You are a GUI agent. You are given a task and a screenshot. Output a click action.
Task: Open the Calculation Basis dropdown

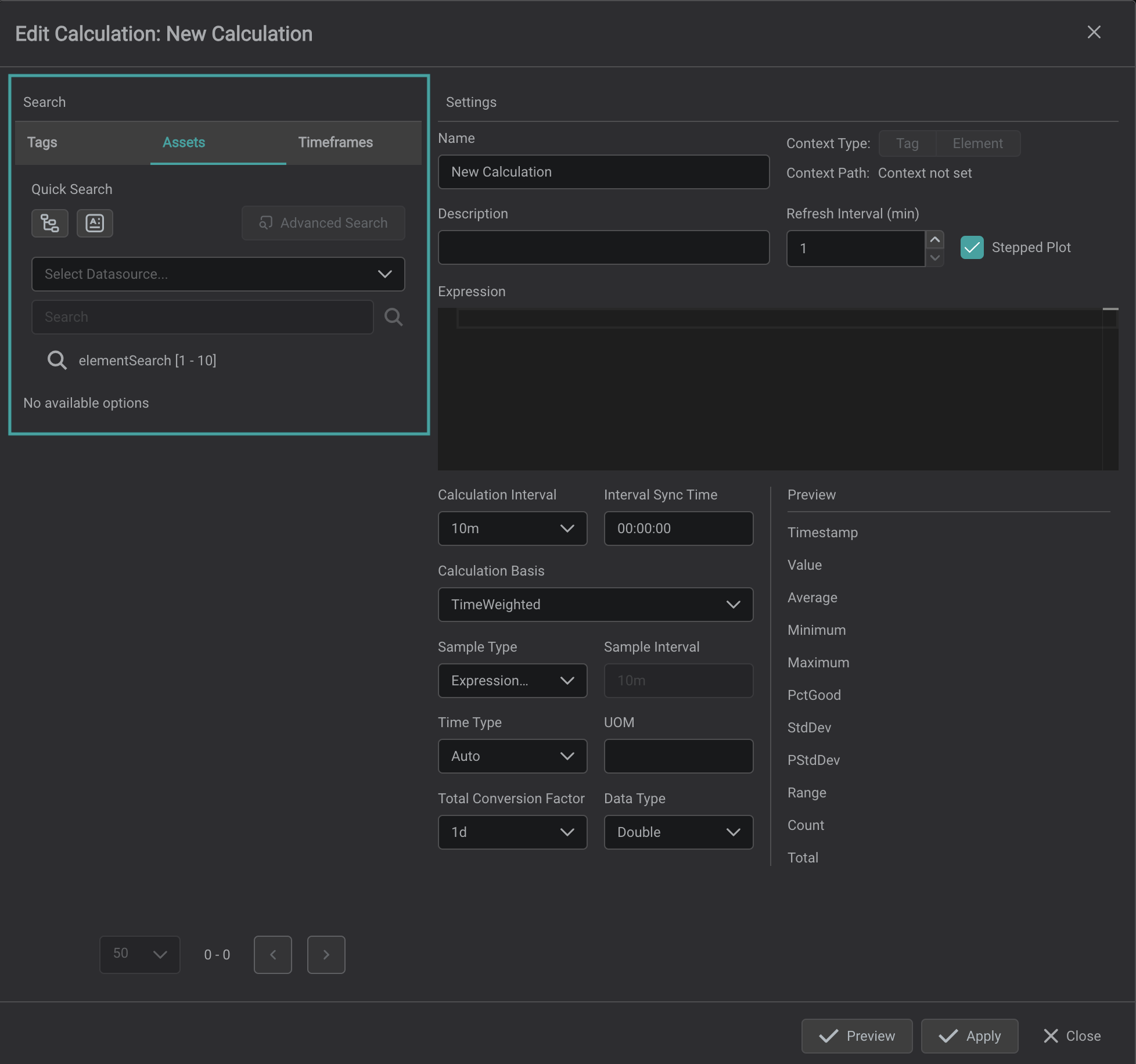click(596, 605)
